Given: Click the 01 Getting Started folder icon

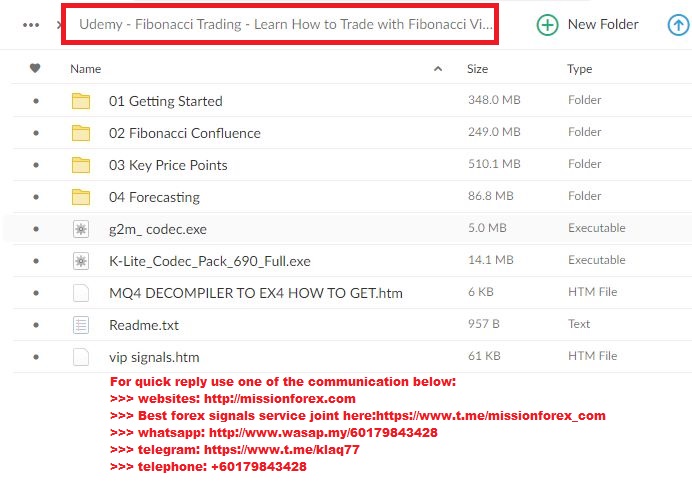Looking at the screenshot, I should 81,101.
